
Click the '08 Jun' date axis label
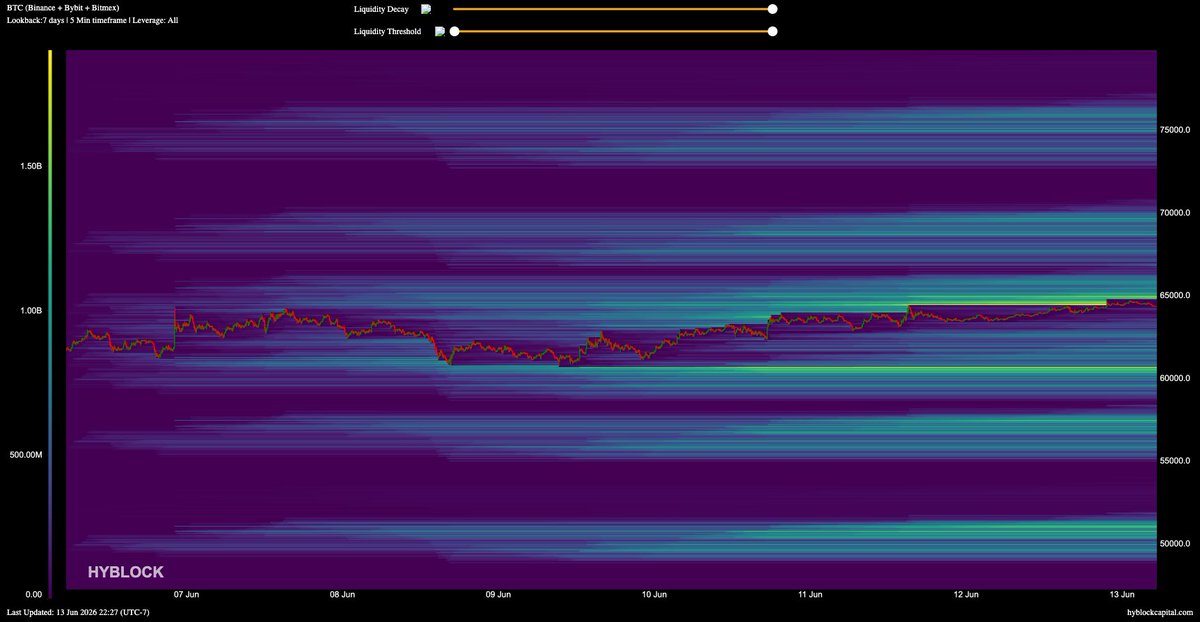(342, 594)
